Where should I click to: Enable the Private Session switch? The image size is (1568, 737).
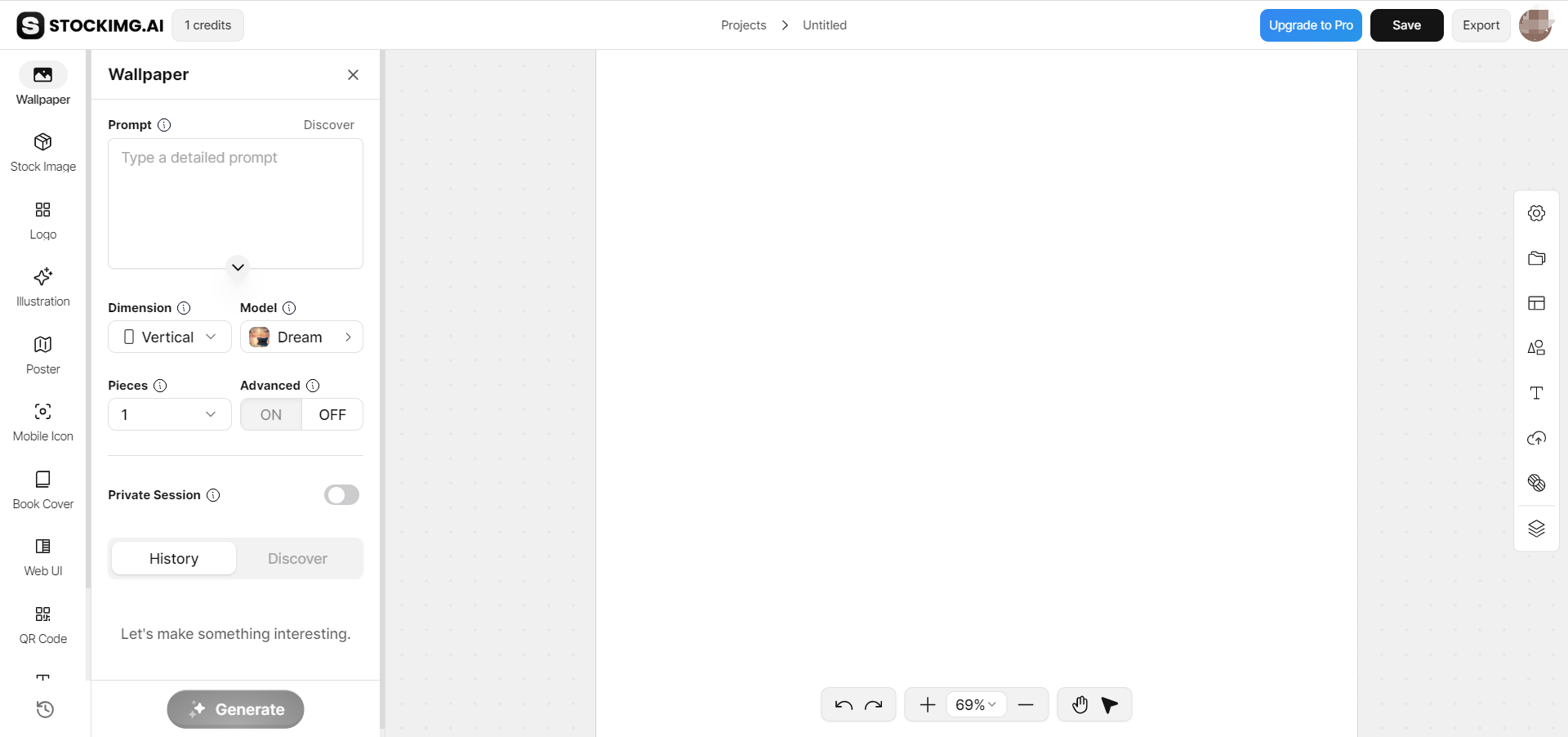click(341, 495)
